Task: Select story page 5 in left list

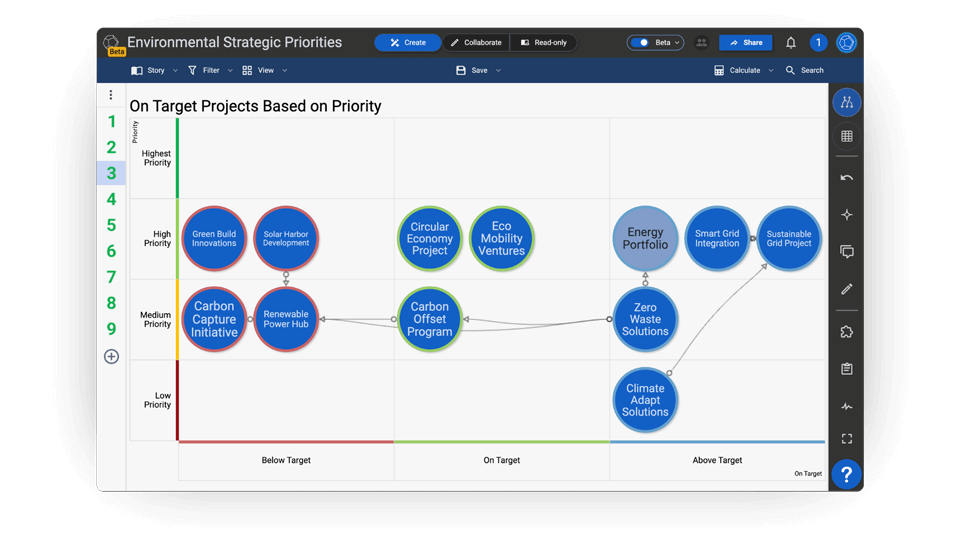Action: [111, 225]
